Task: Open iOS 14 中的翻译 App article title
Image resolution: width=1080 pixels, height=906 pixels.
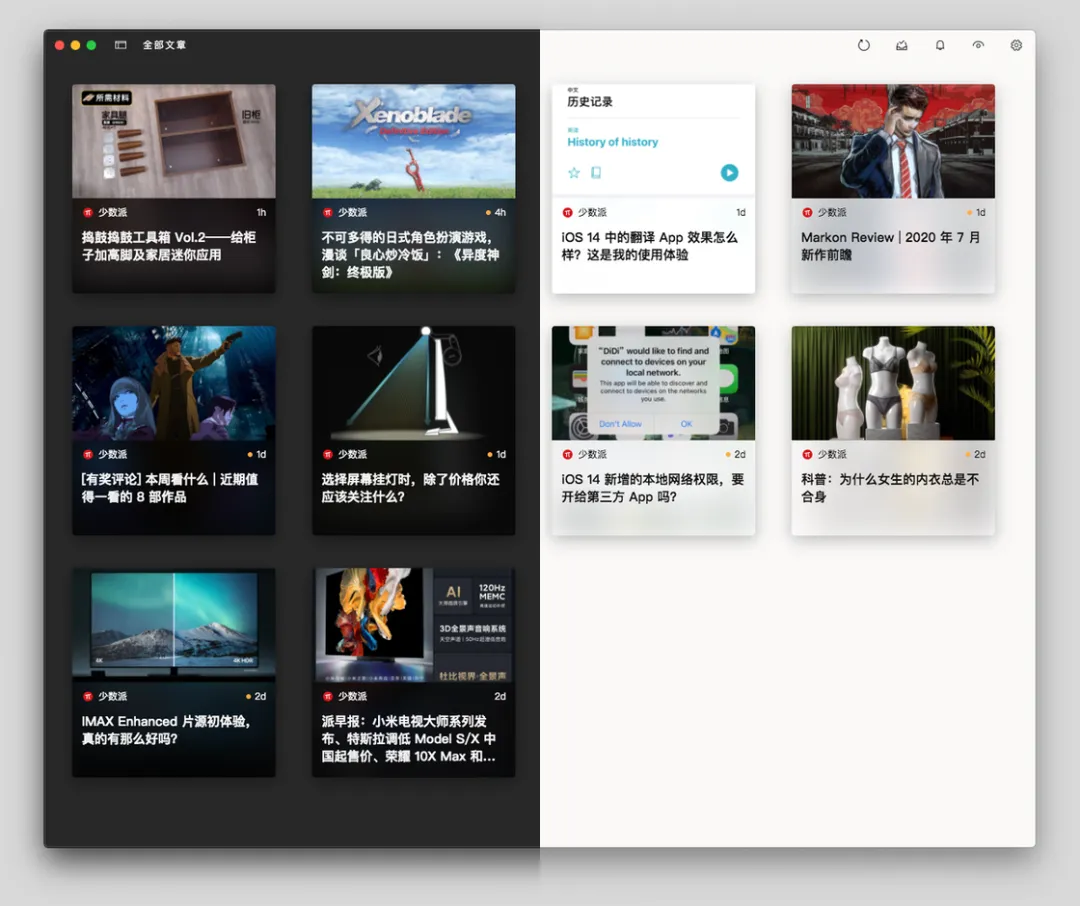Action: click(650, 246)
